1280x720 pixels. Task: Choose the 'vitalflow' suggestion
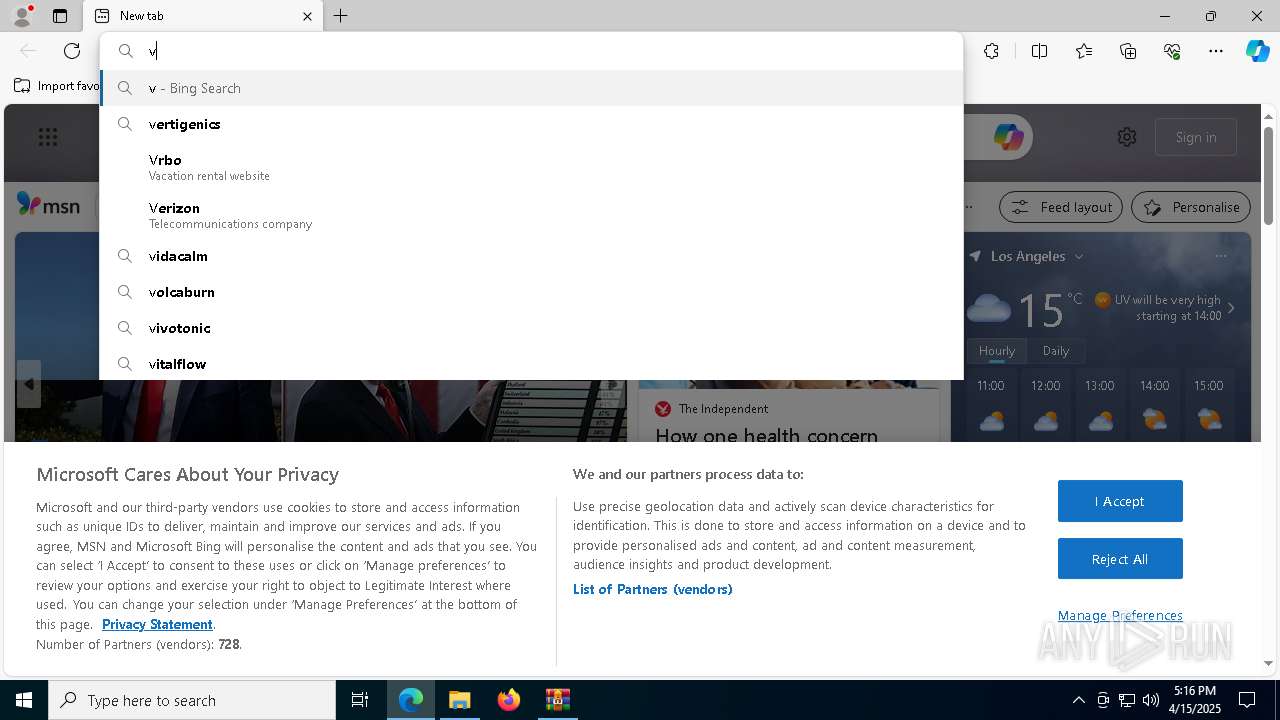[x=532, y=364]
